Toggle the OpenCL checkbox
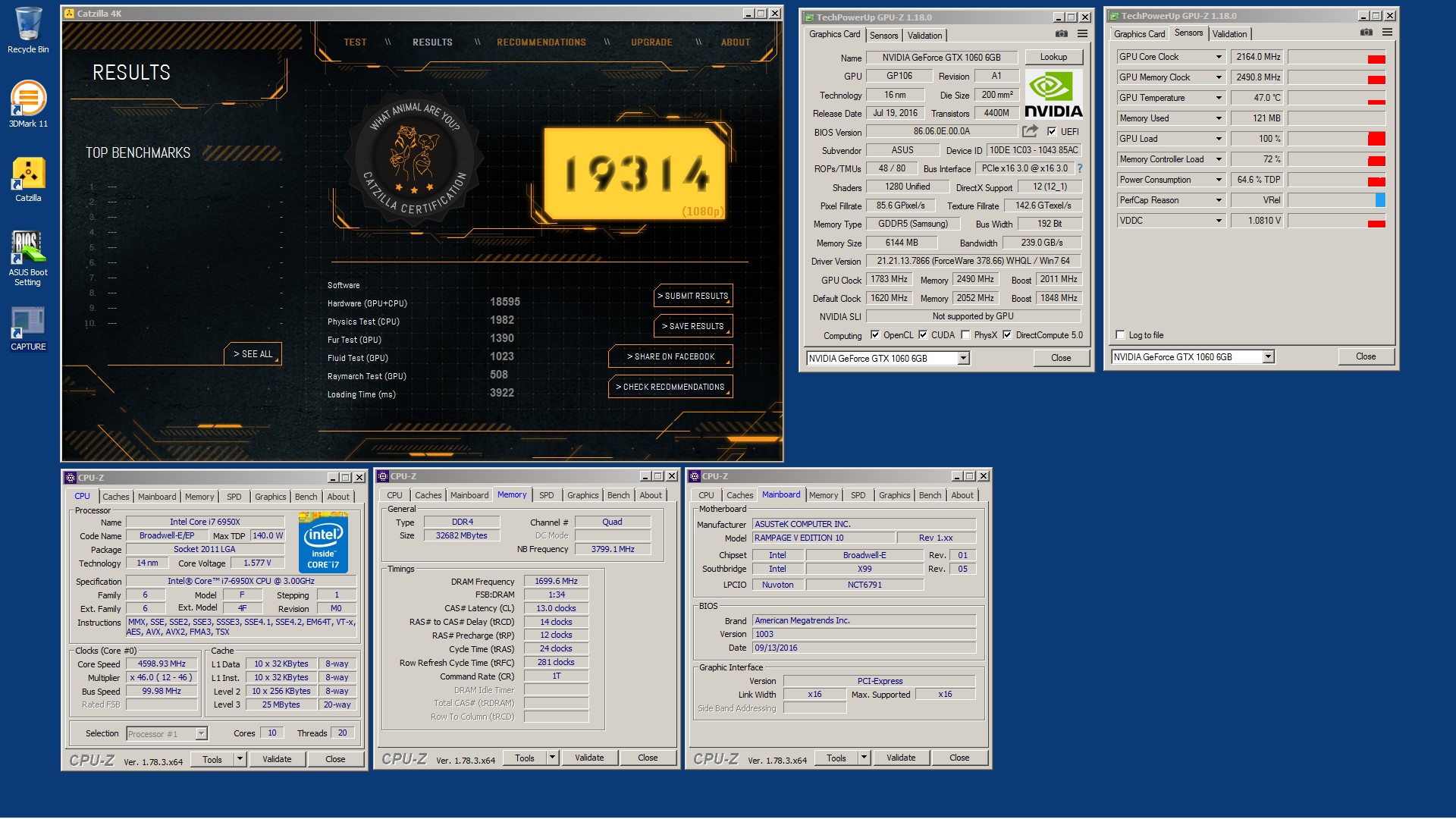The height and width of the screenshot is (819, 1456). [x=875, y=334]
